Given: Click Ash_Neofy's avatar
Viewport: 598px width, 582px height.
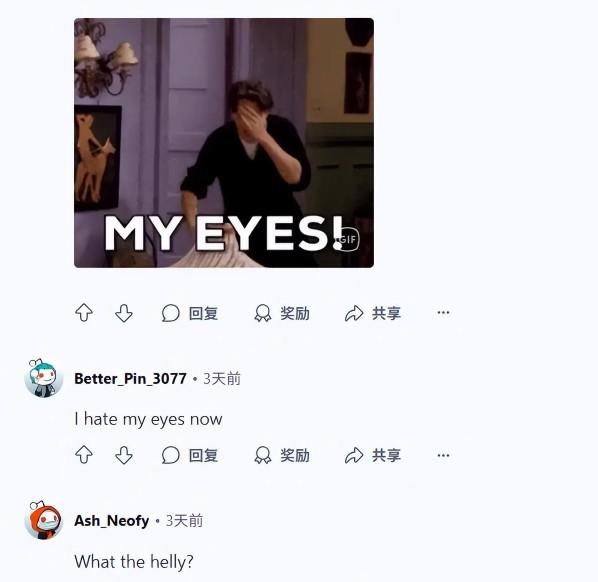Looking at the screenshot, I should click(43, 520).
